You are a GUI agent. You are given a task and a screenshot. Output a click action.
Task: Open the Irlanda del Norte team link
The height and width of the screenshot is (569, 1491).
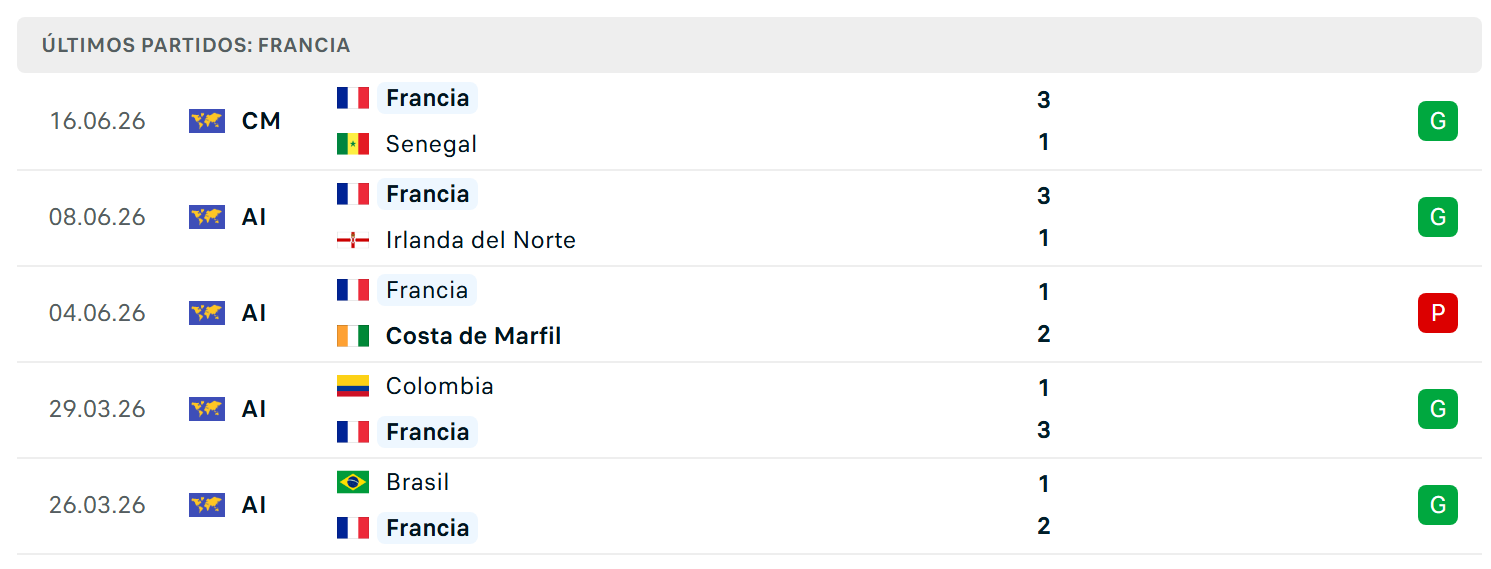coord(481,240)
